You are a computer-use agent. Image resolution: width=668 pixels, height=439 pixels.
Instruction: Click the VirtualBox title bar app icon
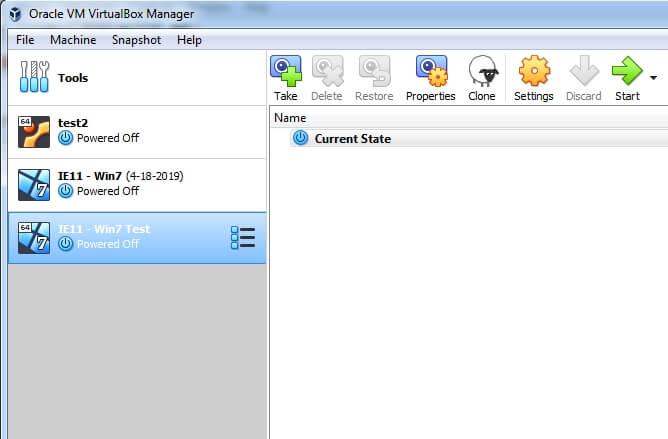(15, 14)
